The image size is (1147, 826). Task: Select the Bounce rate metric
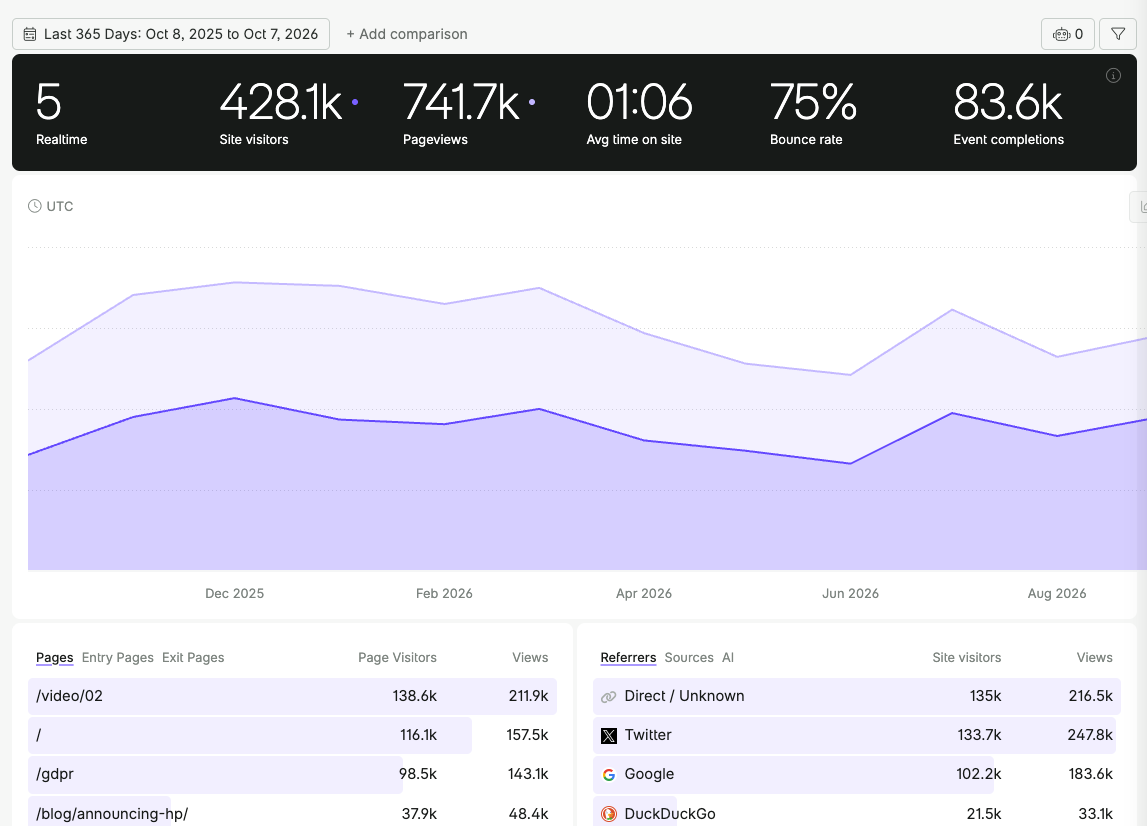(813, 113)
